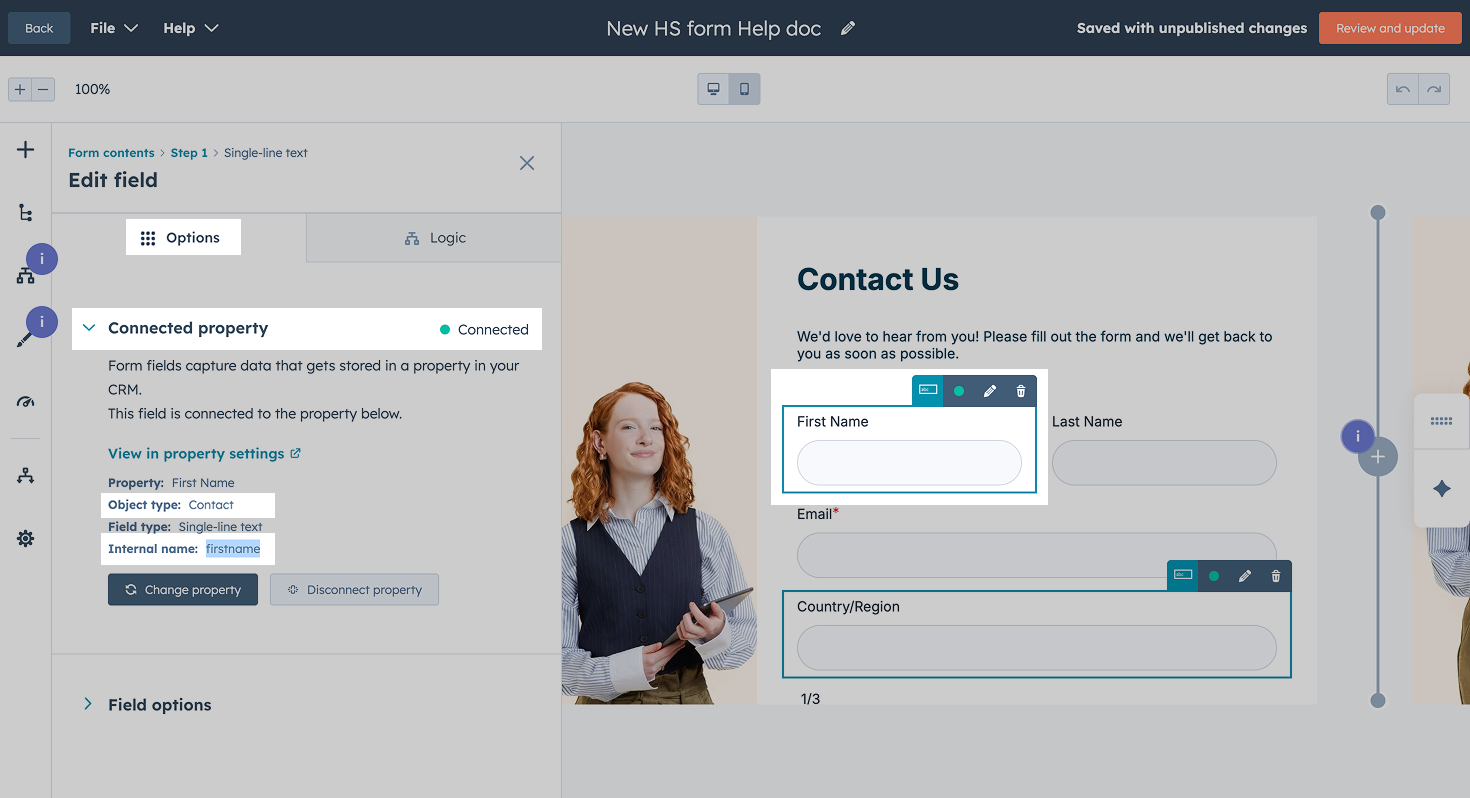Switch preview to desktop view toggle
1470x798 pixels.
point(713,89)
